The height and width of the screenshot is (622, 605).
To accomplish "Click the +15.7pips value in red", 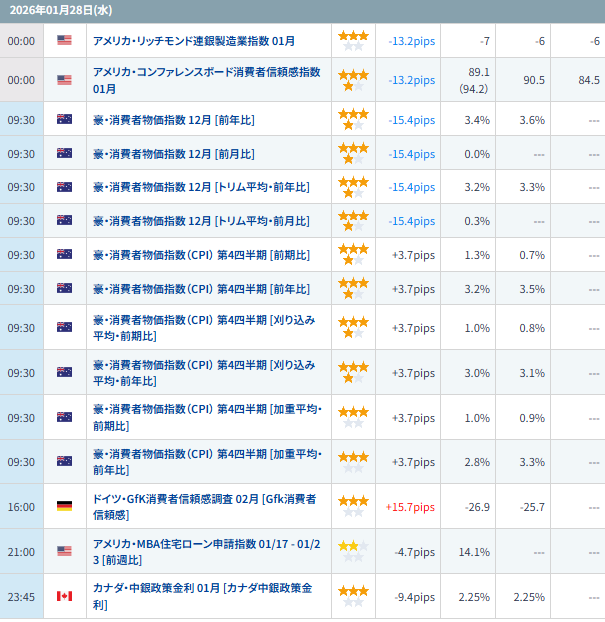I will (x=410, y=507).
